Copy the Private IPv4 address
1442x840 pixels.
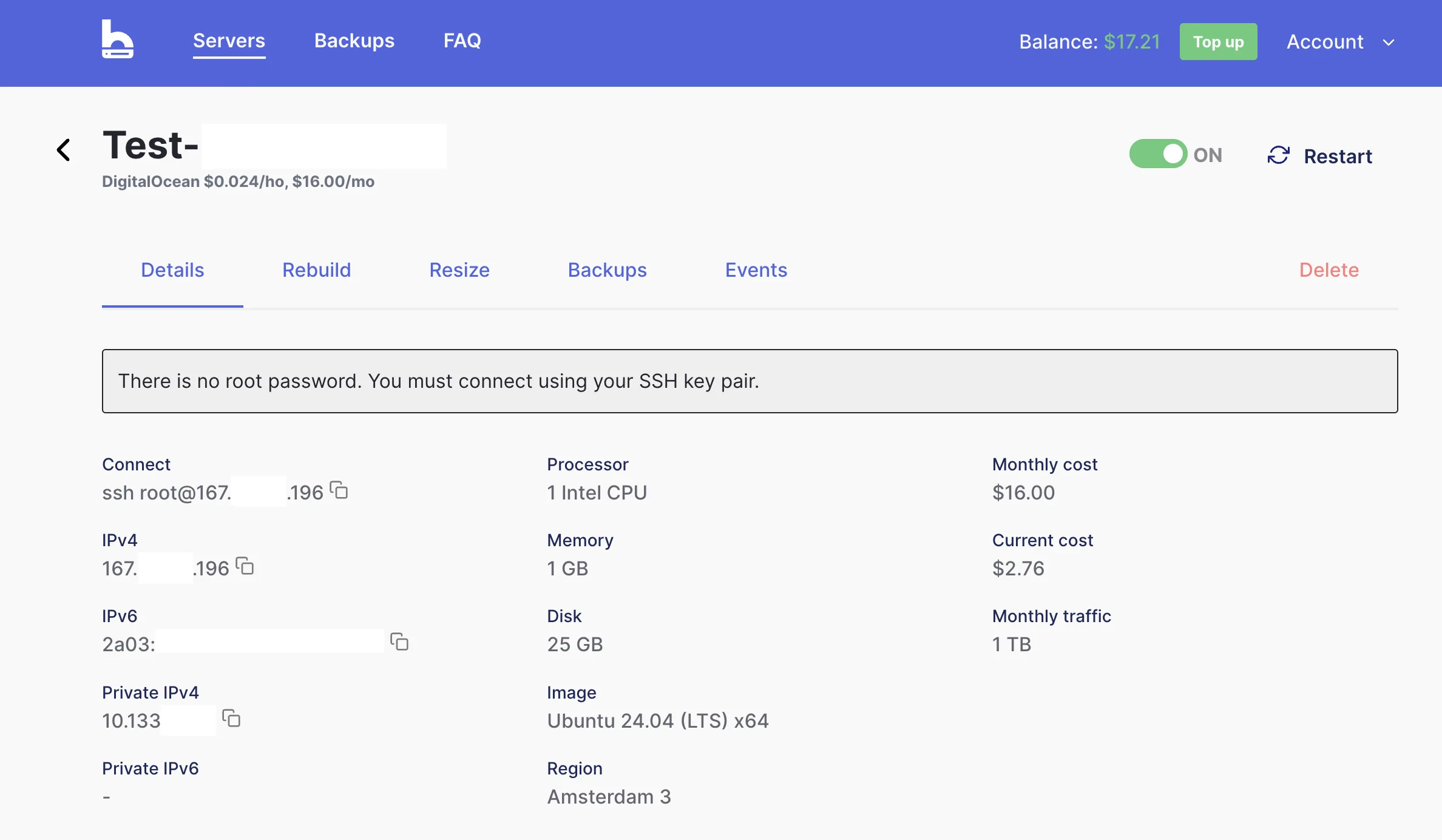pyautogui.click(x=231, y=718)
